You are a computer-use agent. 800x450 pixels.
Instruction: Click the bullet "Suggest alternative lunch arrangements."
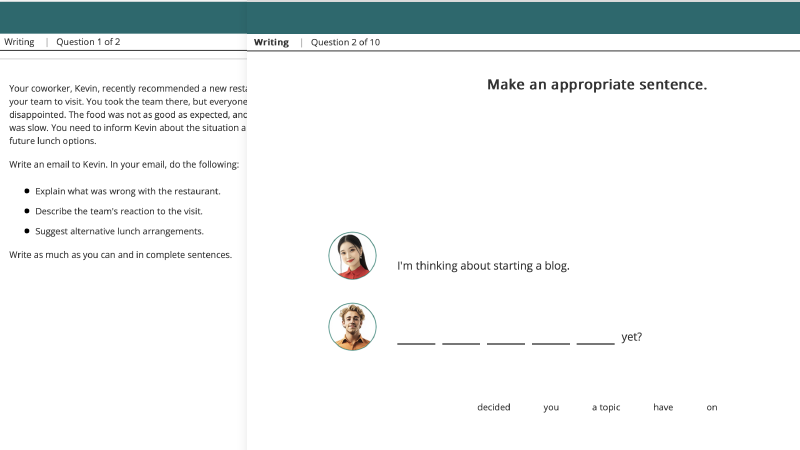[x=119, y=231]
